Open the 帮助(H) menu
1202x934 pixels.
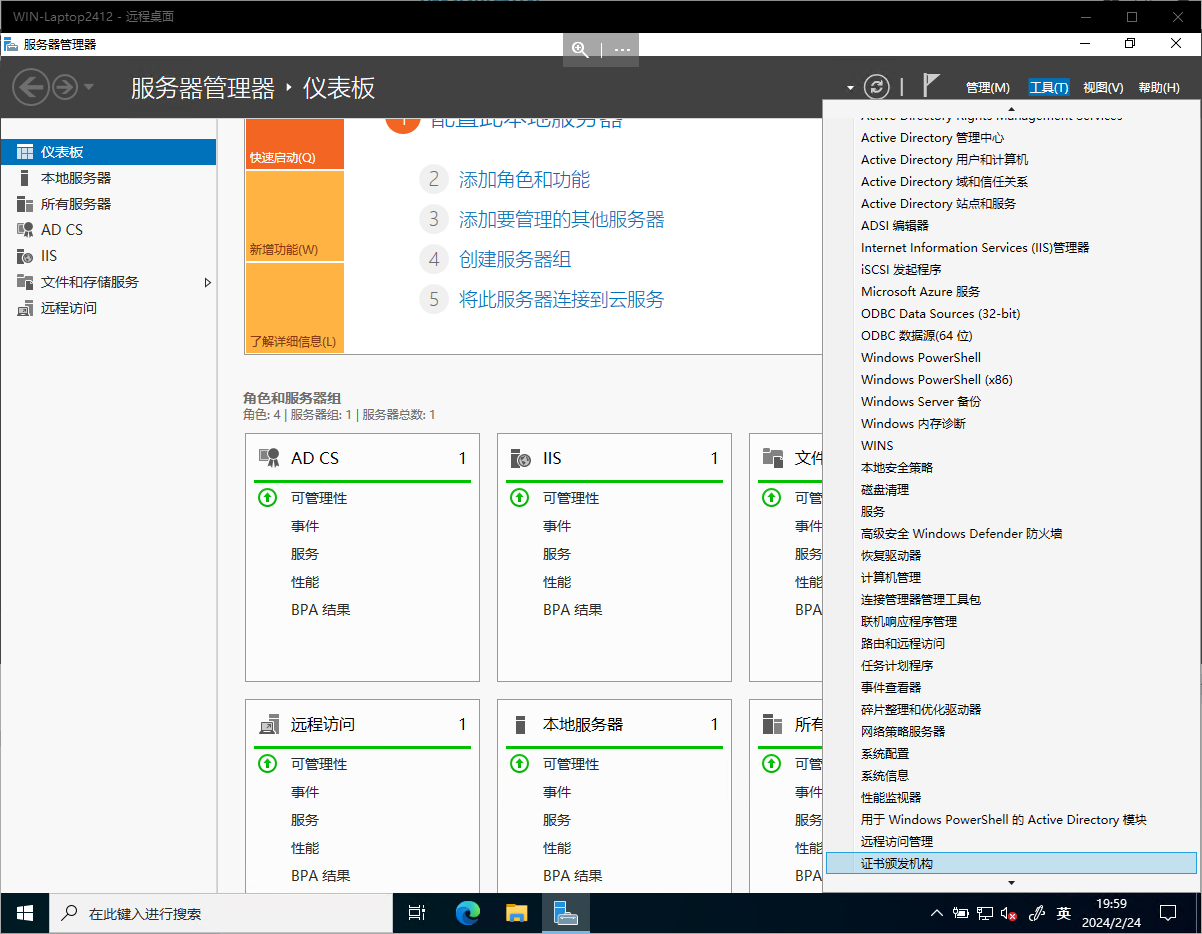[x=1158, y=88]
